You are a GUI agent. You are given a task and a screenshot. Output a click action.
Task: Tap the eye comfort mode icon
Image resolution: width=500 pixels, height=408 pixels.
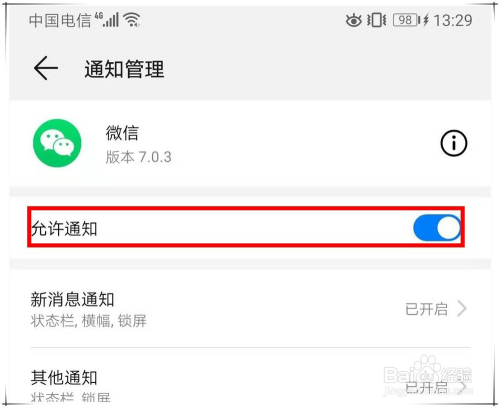[353, 21]
